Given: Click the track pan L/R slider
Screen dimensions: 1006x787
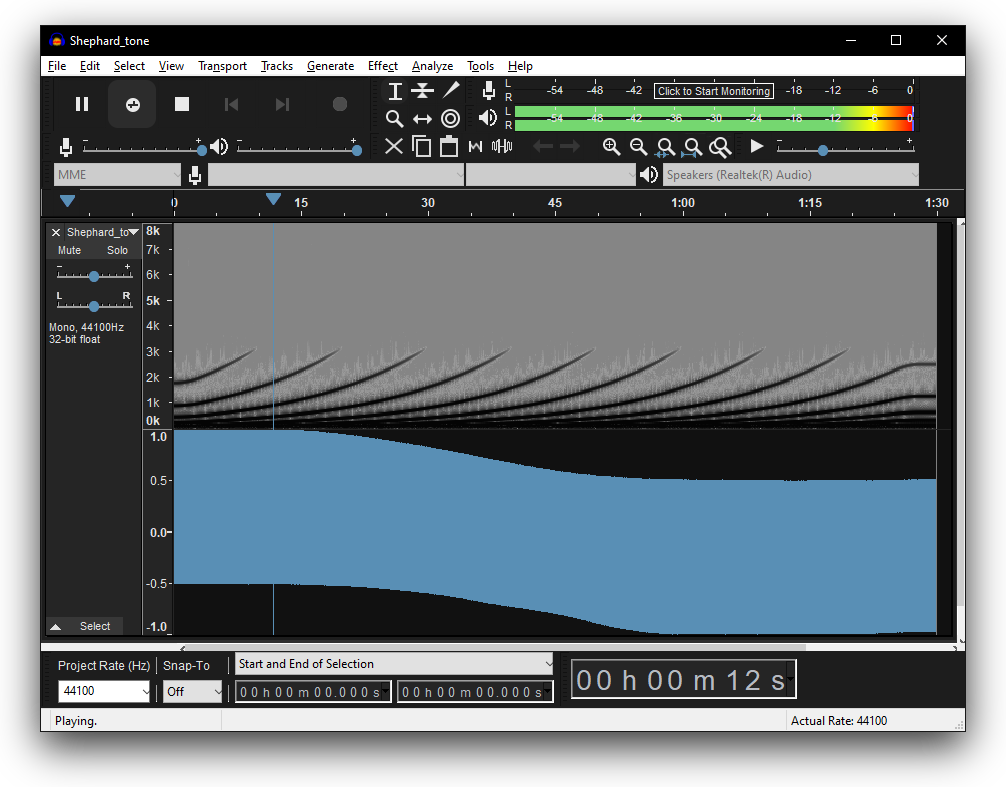Looking at the screenshot, I should (x=94, y=305).
